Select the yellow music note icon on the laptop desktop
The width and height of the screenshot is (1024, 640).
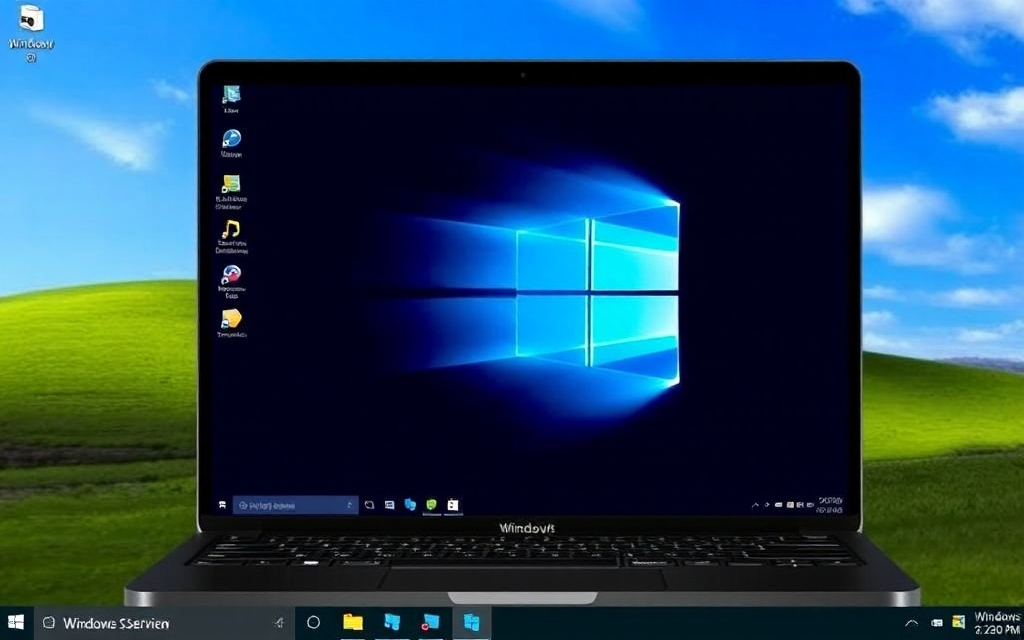coord(231,236)
